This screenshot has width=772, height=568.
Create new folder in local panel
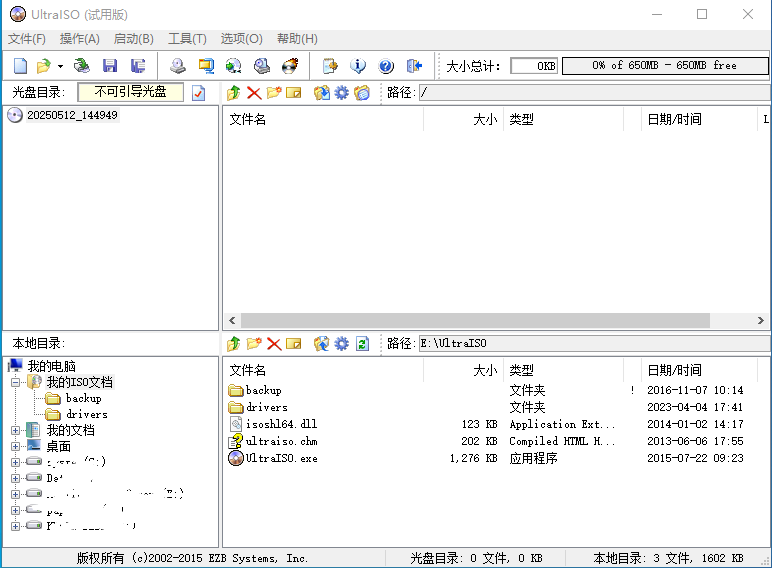[x=254, y=344]
